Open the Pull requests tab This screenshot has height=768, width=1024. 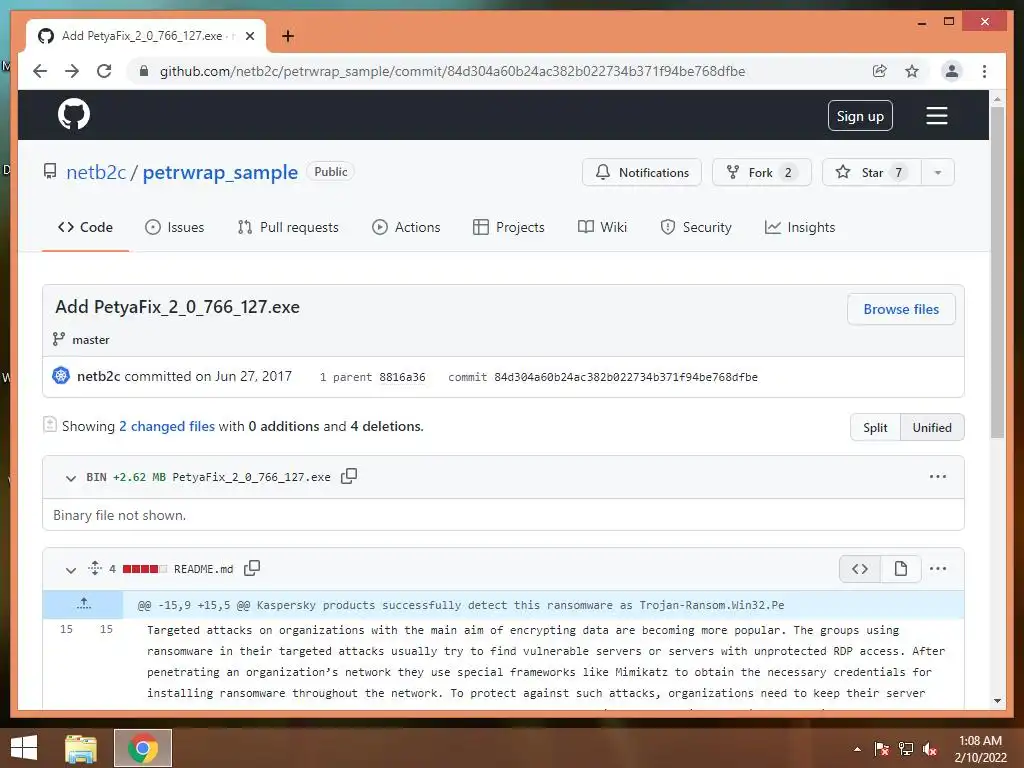288,227
